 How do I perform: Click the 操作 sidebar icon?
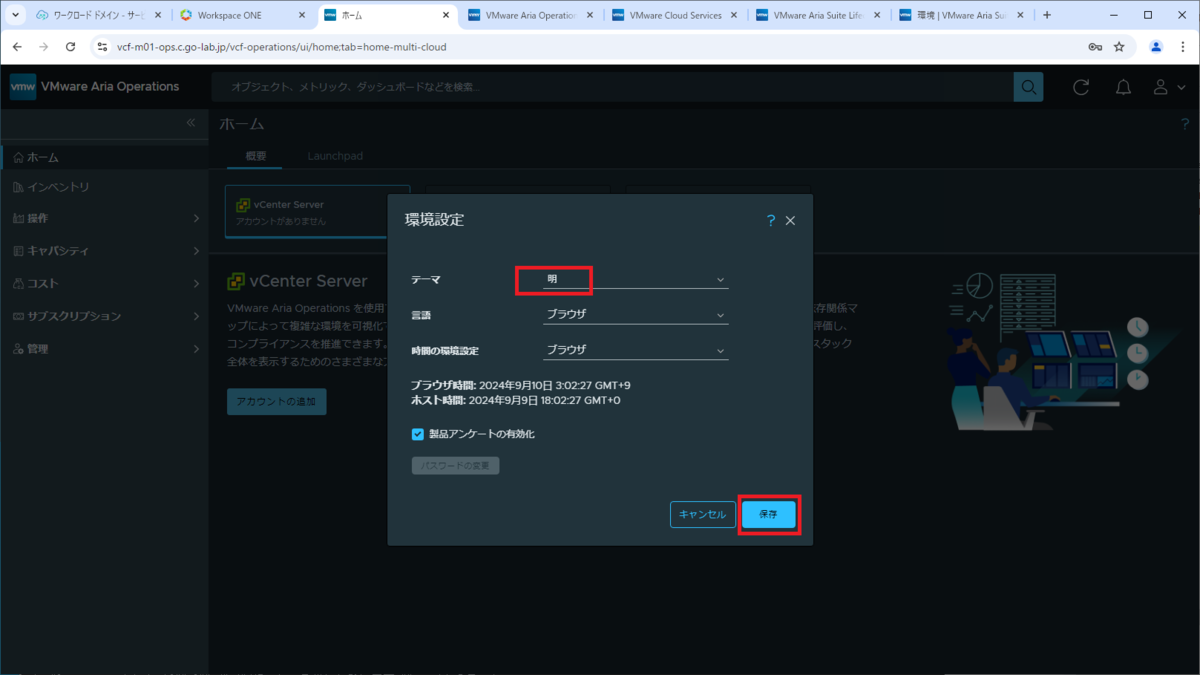(19, 218)
